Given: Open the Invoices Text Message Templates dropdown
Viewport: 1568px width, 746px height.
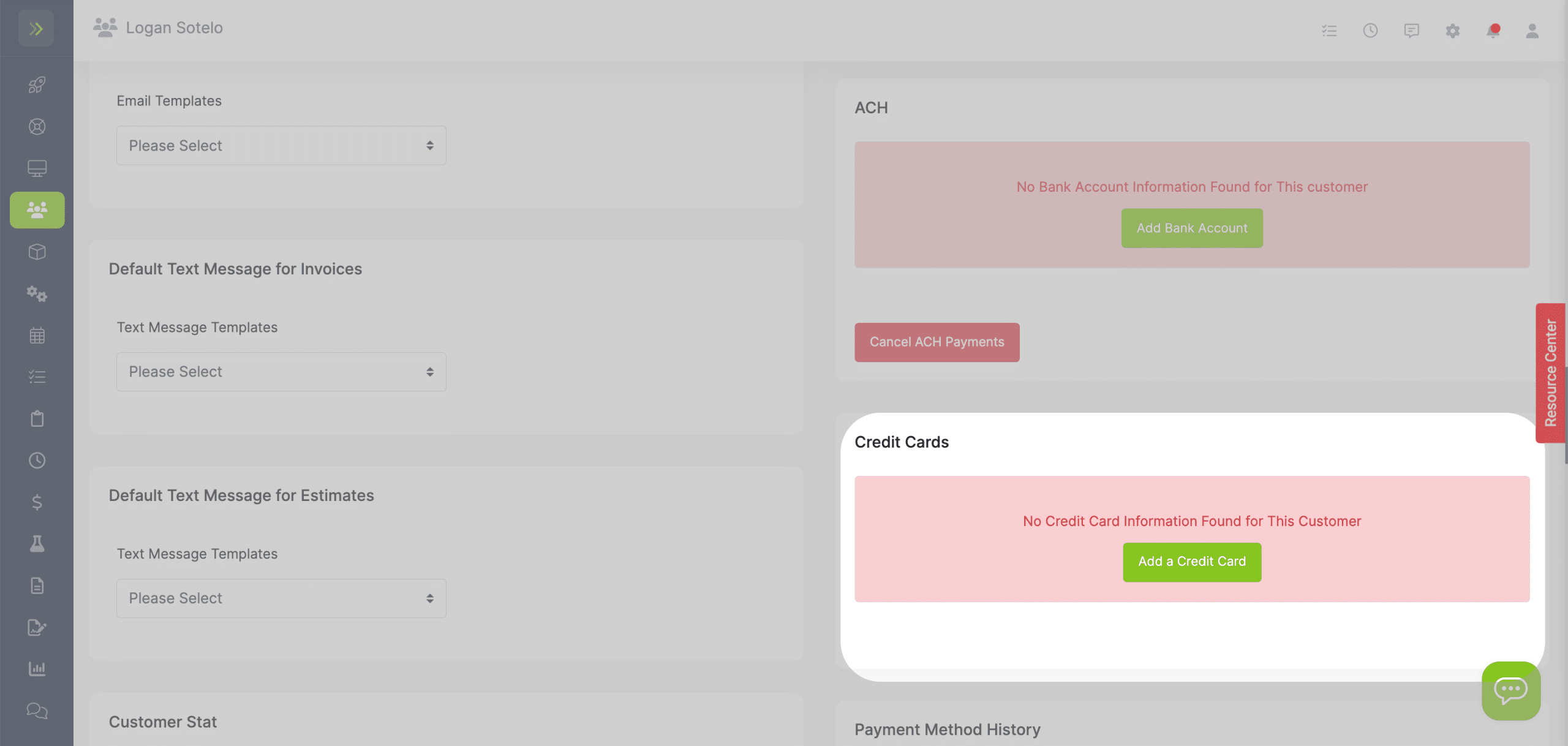Looking at the screenshot, I should click(281, 372).
